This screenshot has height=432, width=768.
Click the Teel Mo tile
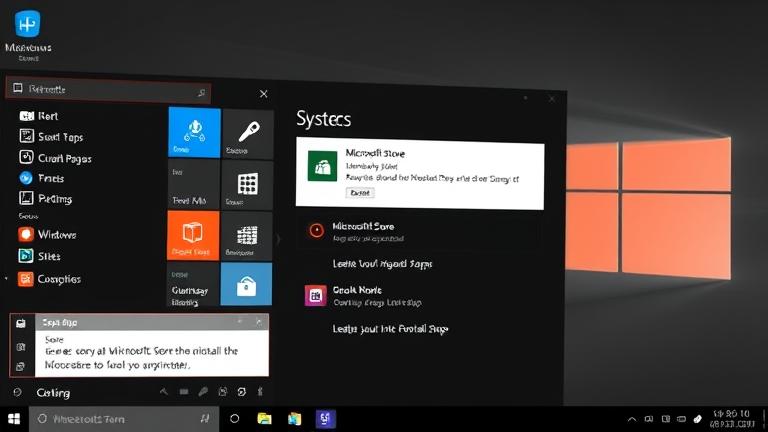193,185
